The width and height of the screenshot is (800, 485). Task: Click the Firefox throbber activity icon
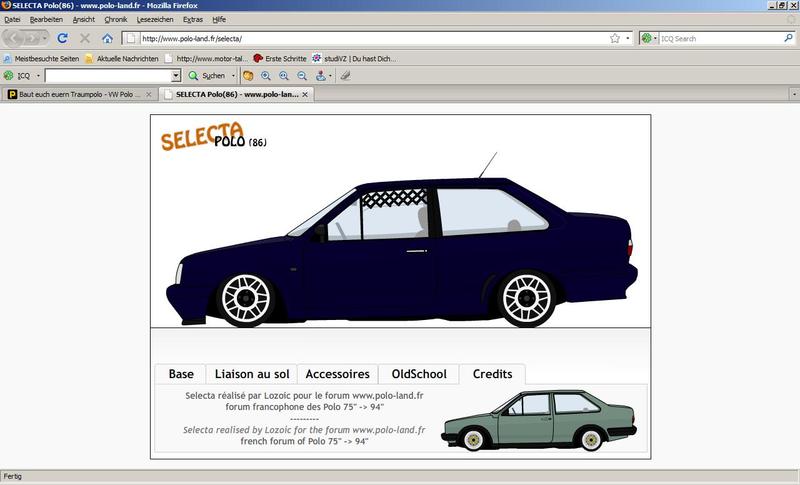792,19
